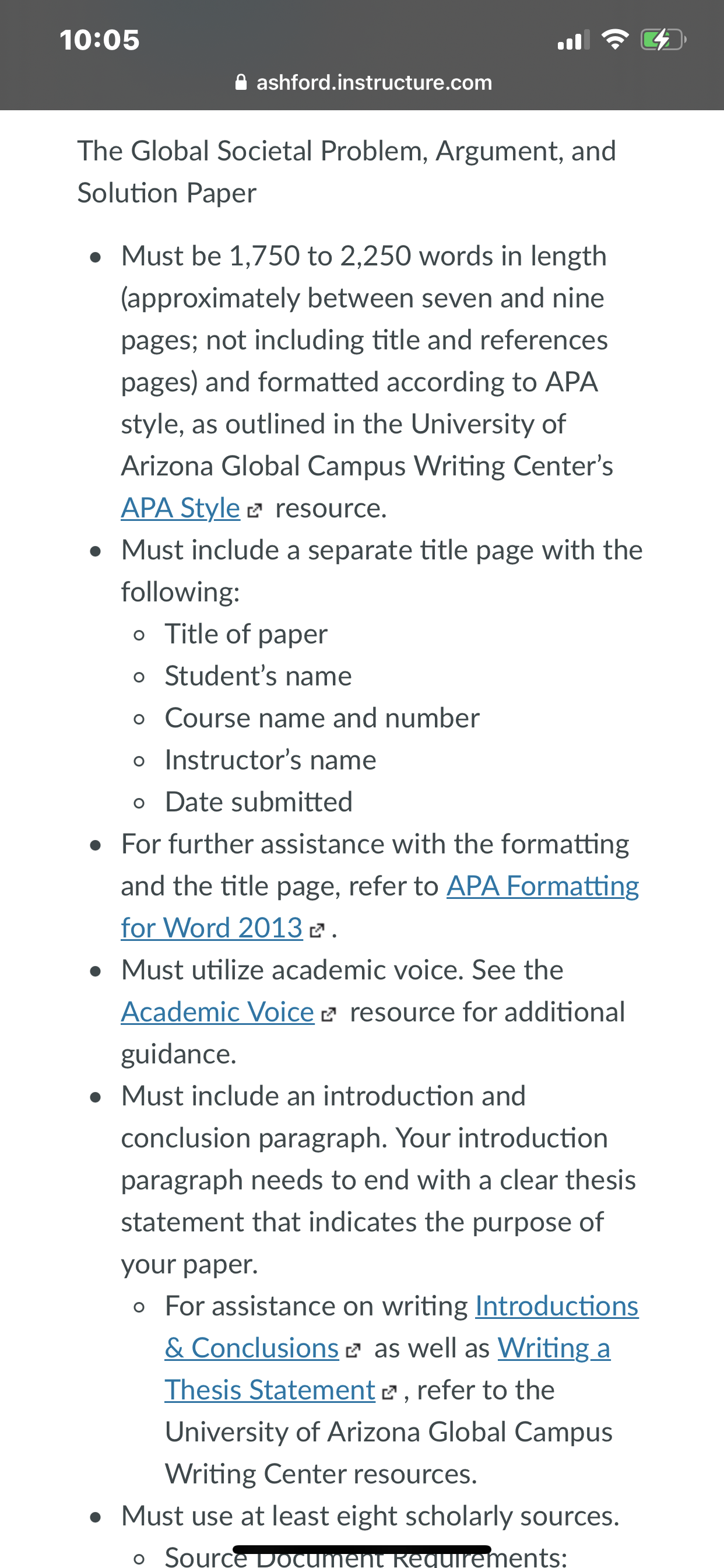Tap the battery charging icon
This screenshot has height=1568, width=724.
[x=663, y=40]
